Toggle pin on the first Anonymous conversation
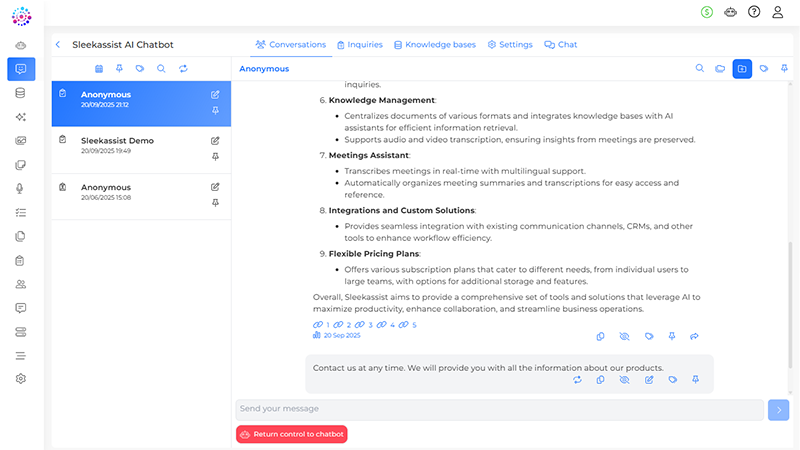Screen dimensions: 800x450 pyautogui.click(x=215, y=111)
